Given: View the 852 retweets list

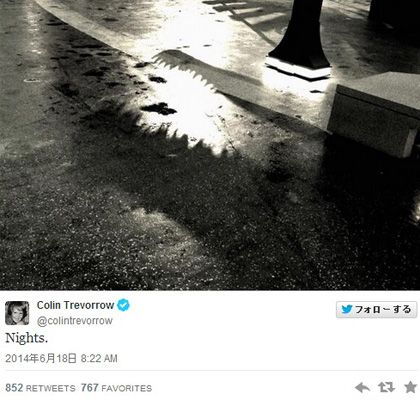Looking at the screenshot, I should coord(40,388).
